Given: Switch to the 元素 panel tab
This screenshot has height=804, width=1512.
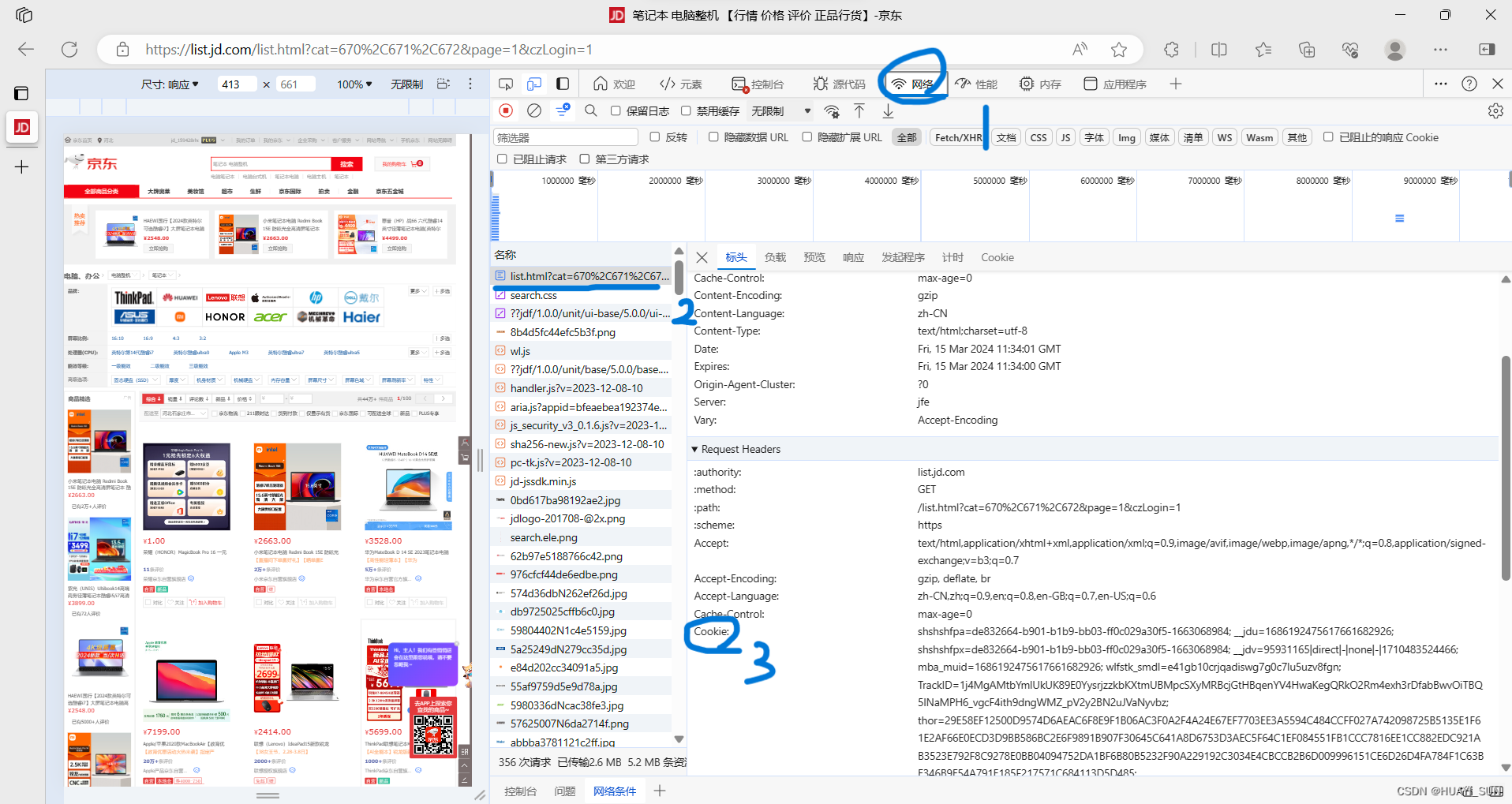Looking at the screenshot, I should click(x=681, y=84).
